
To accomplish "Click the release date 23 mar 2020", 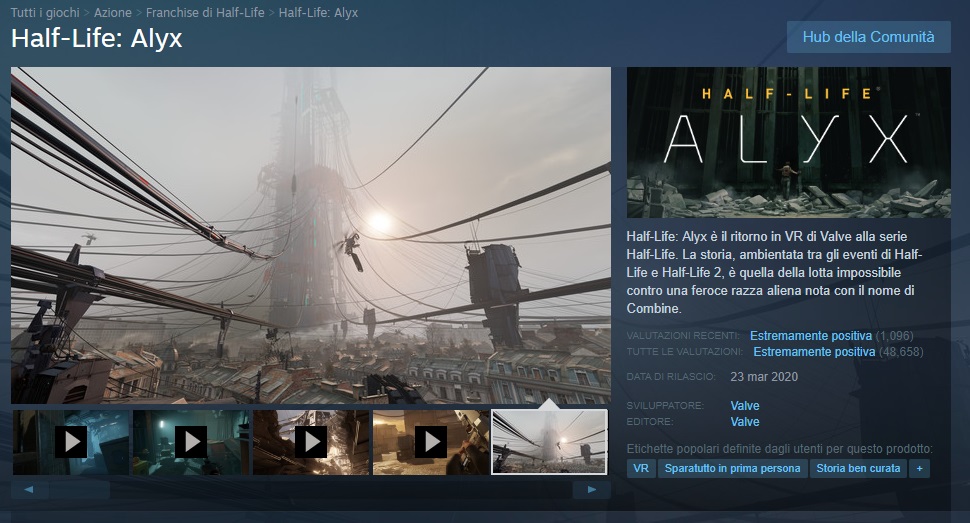I will tap(764, 377).
